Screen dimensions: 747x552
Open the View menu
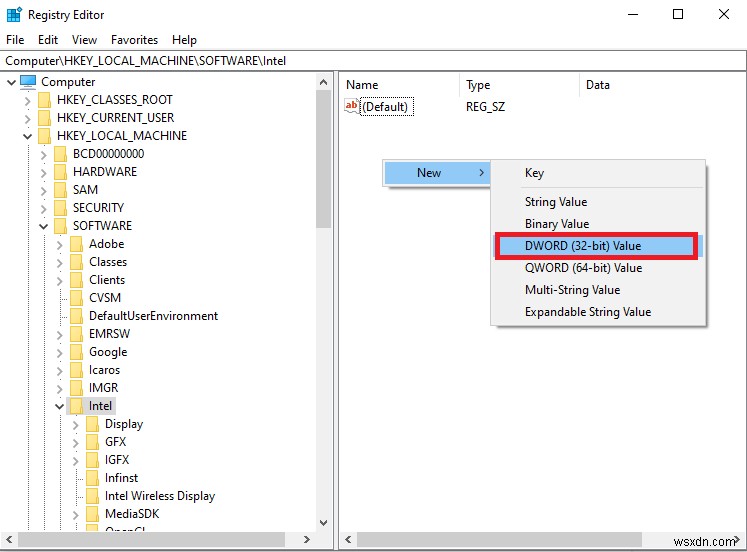click(x=84, y=40)
